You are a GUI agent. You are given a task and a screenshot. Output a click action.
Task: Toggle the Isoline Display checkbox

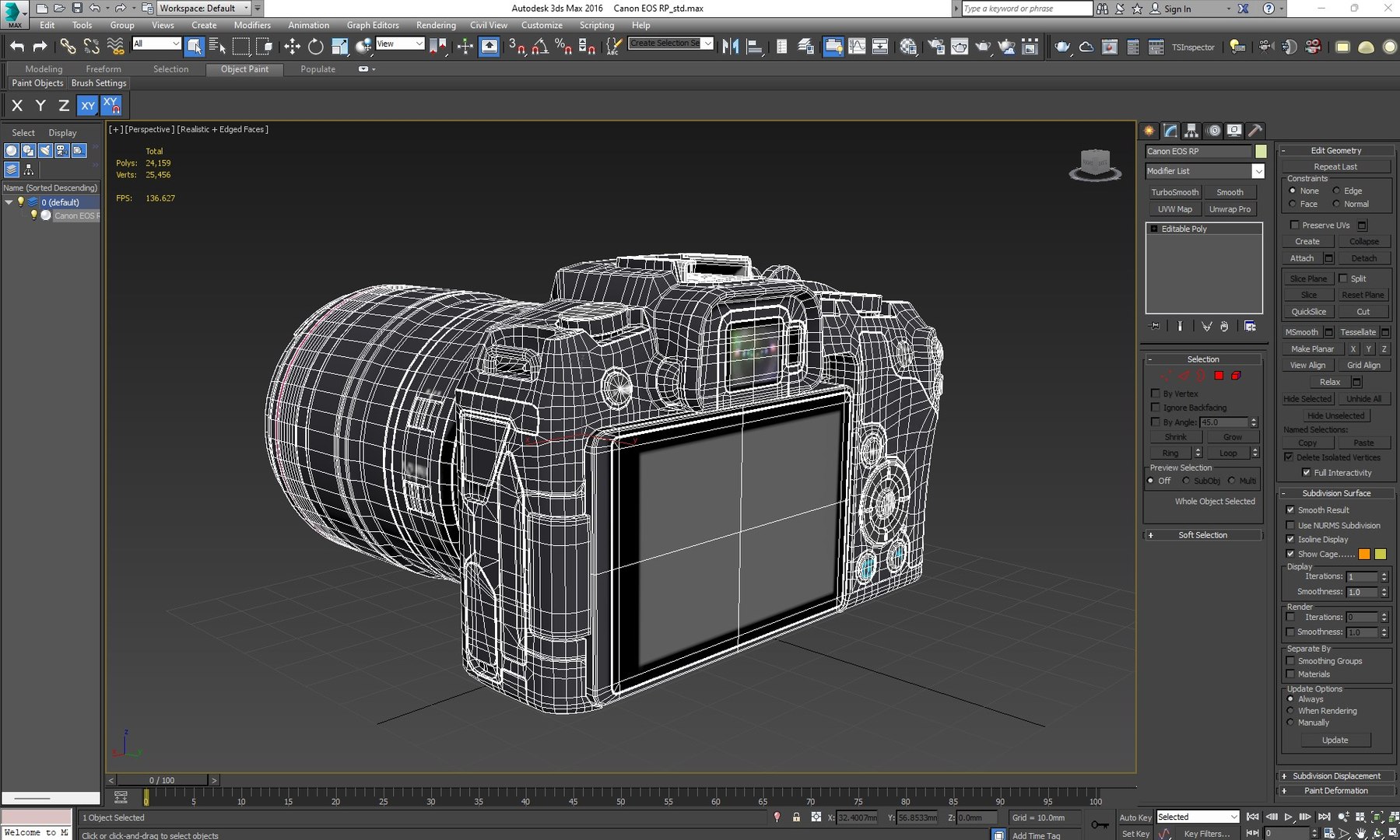(1290, 539)
